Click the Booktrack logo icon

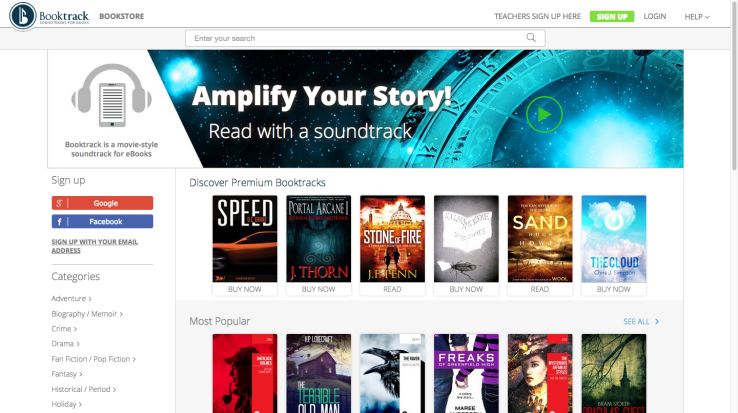click(23, 16)
